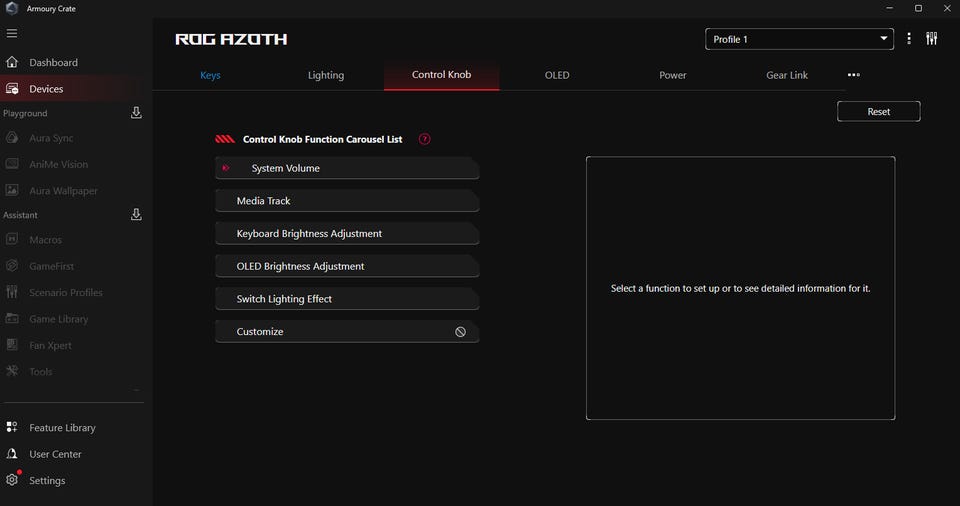Click the Fan Xpert label

(x=50, y=345)
